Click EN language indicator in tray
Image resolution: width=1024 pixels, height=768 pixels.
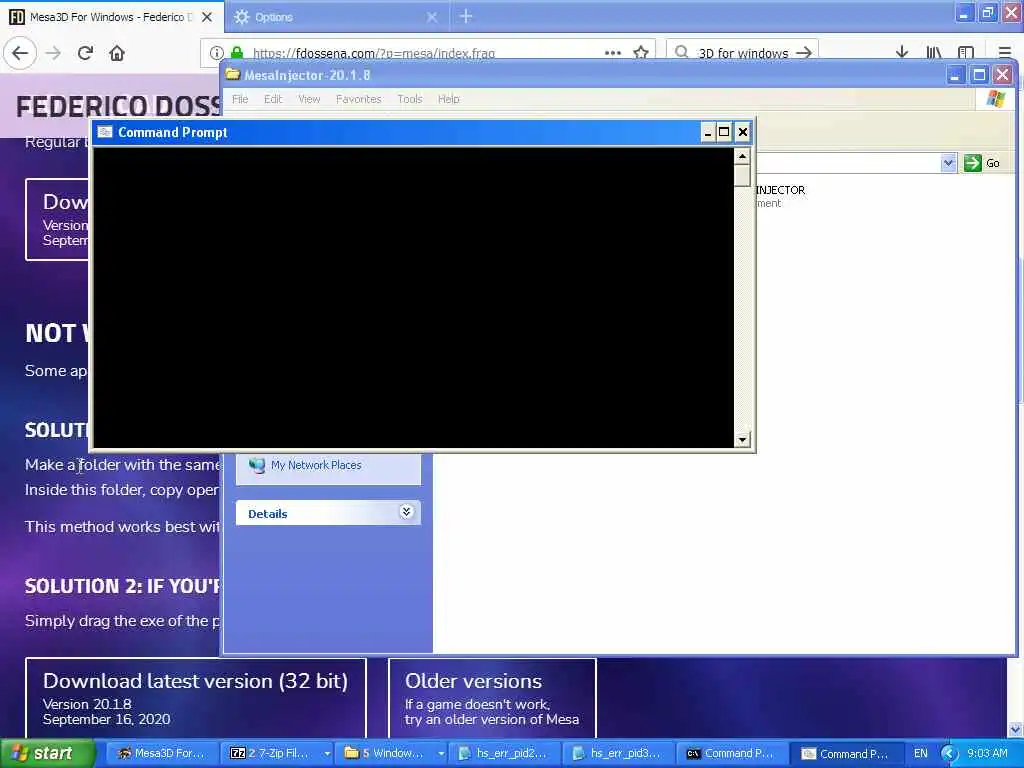coord(921,754)
